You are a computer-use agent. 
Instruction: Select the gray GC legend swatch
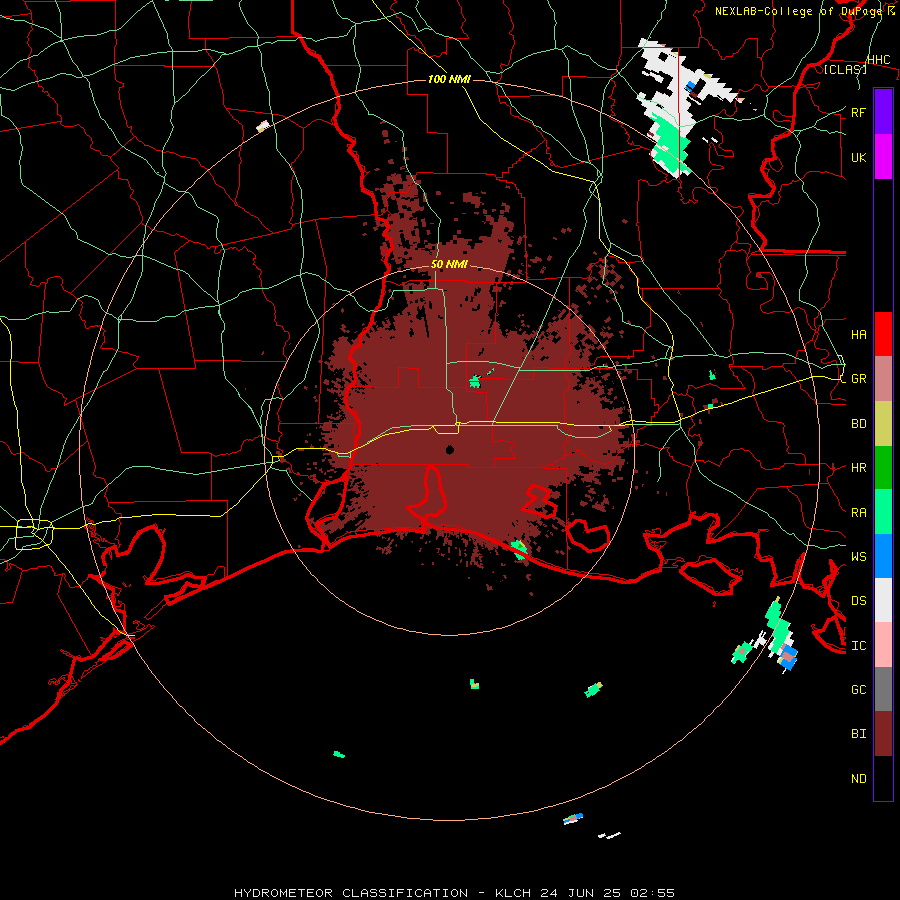coord(883,689)
